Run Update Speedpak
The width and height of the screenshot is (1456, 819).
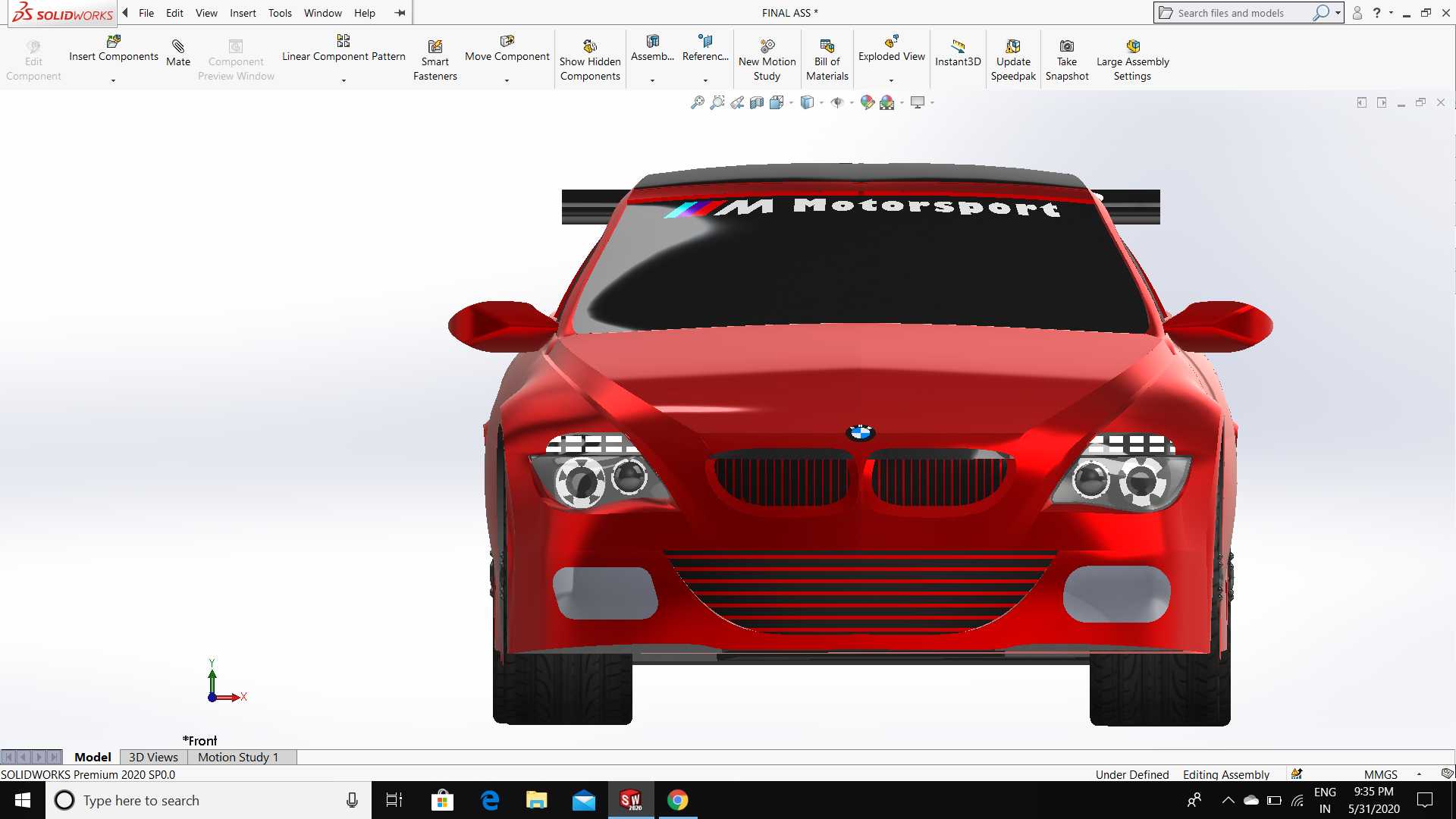pos(1012,60)
